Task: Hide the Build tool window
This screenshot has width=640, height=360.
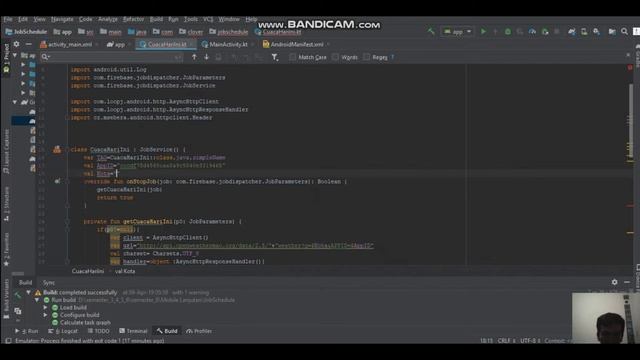Action: tap(627, 282)
